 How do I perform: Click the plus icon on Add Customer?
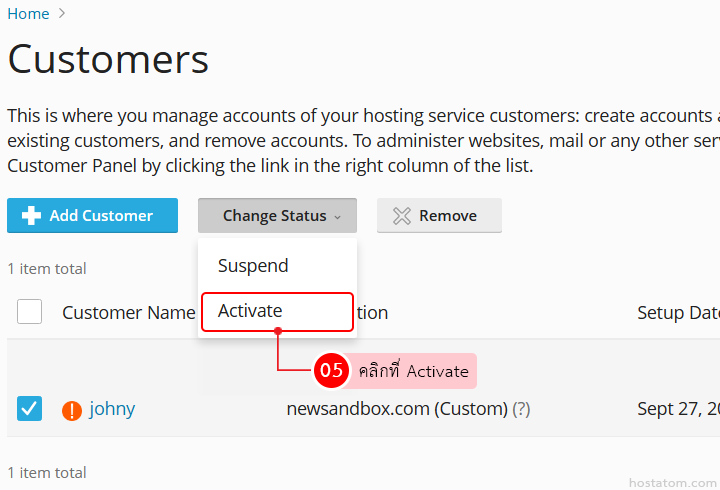[x=31, y=216]
